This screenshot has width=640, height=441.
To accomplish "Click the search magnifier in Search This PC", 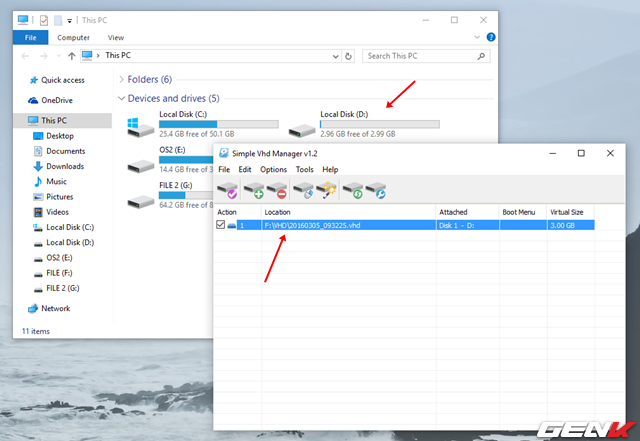I will (481, 56).
